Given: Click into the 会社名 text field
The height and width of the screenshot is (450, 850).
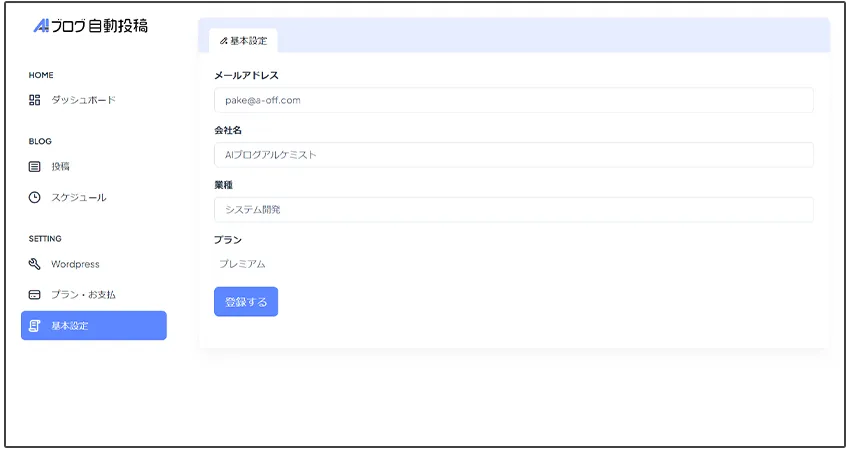Looking at the screenshot, I should [513, 155].
